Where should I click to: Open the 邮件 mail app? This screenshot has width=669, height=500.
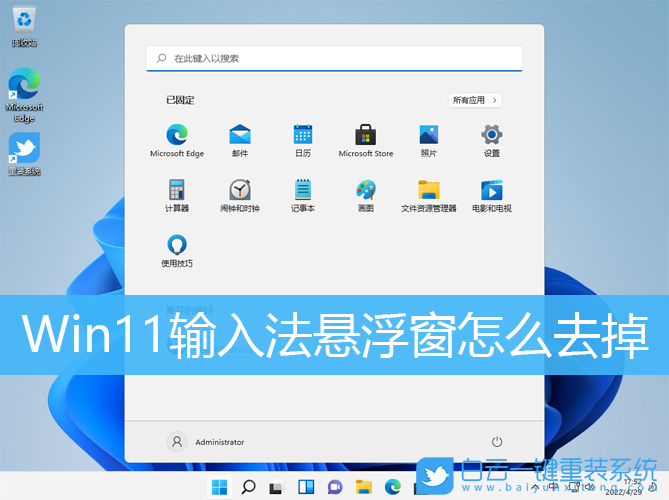click(240, 140)
